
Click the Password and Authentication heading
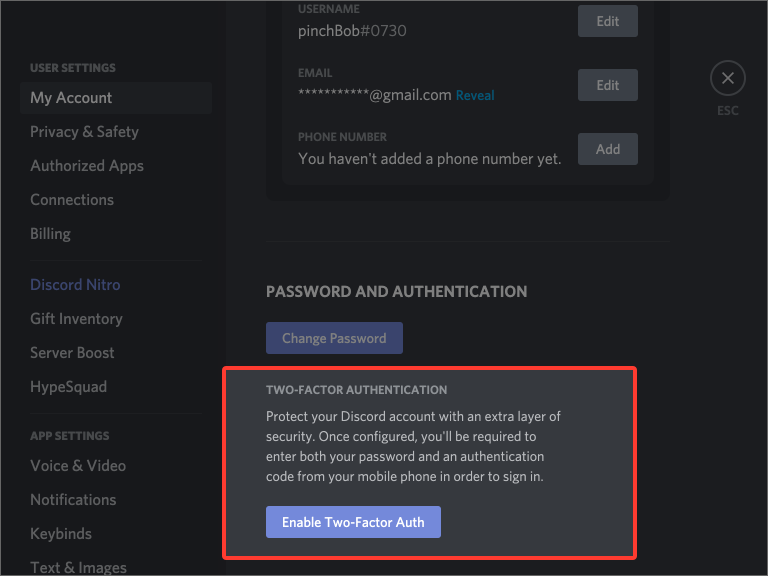396,291
